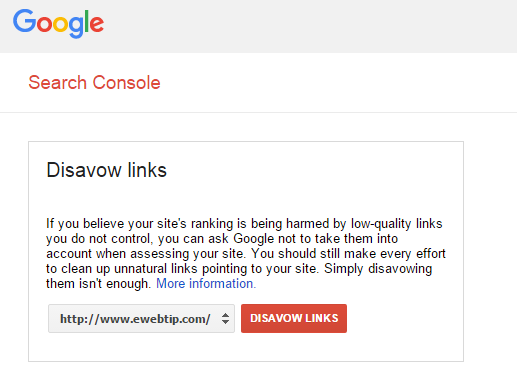Click the blue capital G of Google
Screen dimensions: 517x387
pyautogui.click(x=25, y=21)
